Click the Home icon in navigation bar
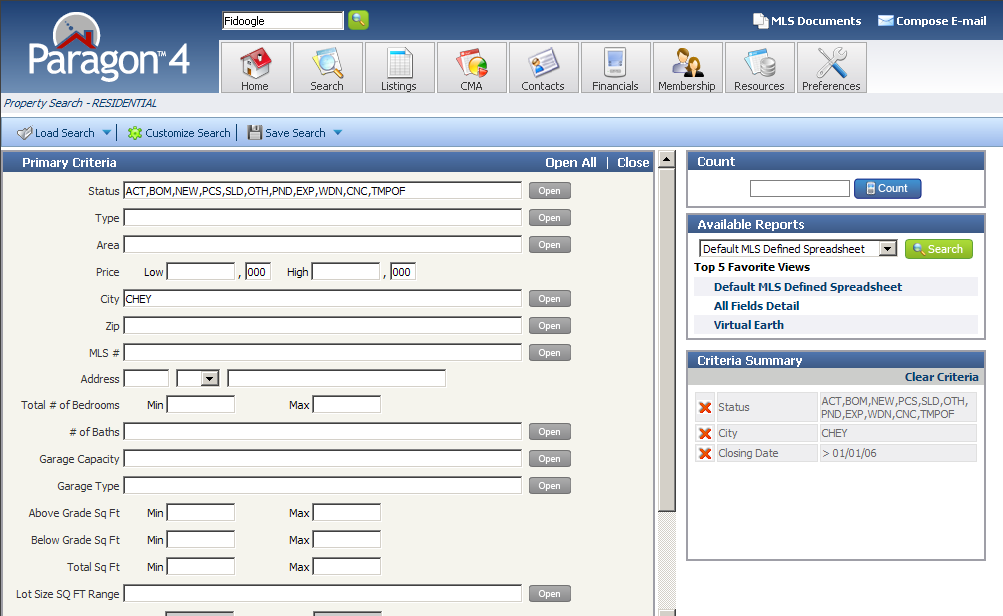The width and height of the screenshot is (1003, 616). click(x=255, y=64)
